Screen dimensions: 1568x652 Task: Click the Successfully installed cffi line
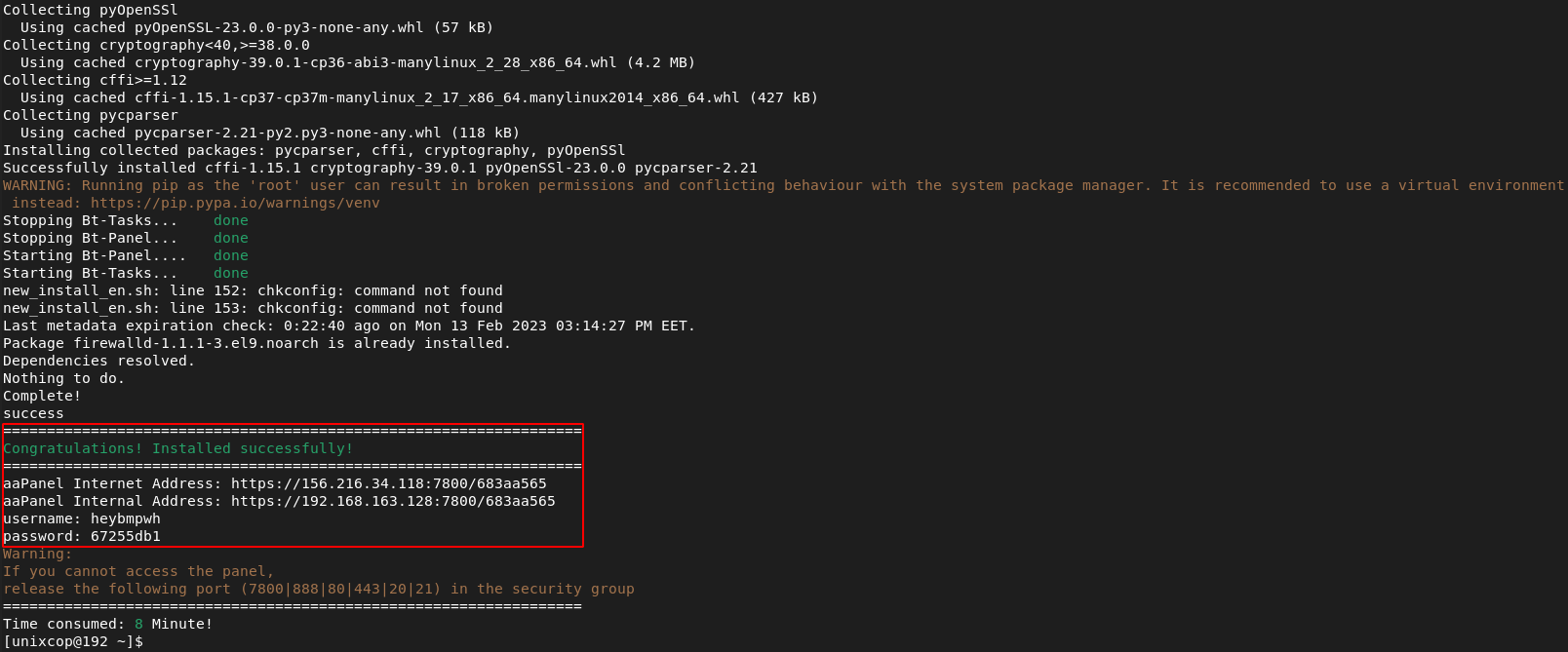[x=380, y=168]
